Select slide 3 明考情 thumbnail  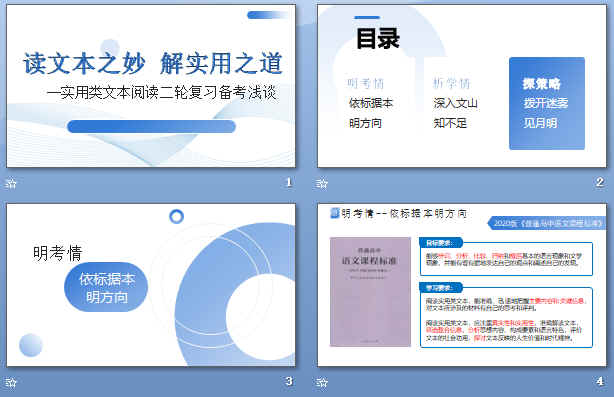pos(151,285)
